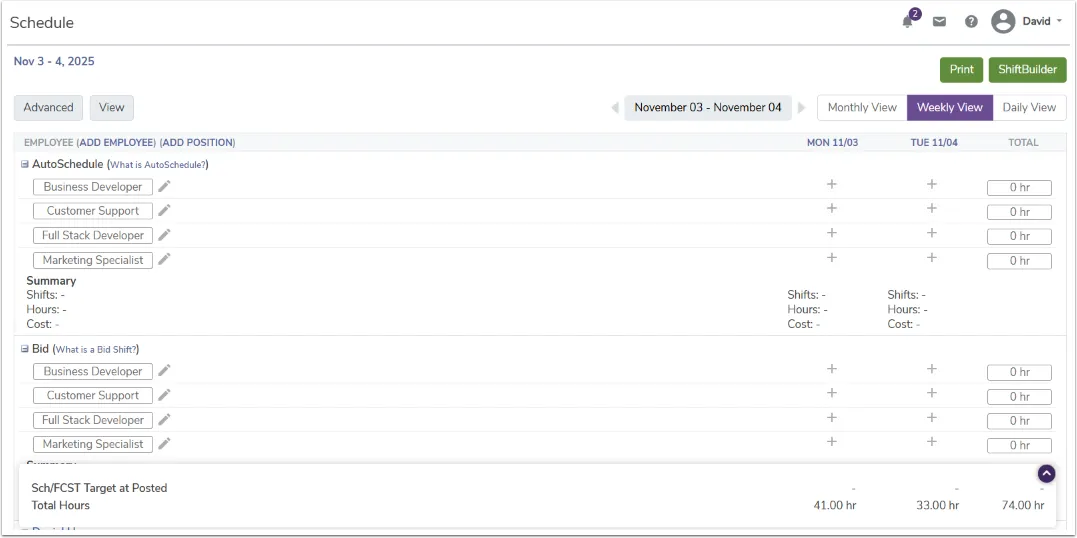The image size is (1077, 538).
Task: Add Tuesday shift for Bid Full Stack Developer
Action: [932, 418]
